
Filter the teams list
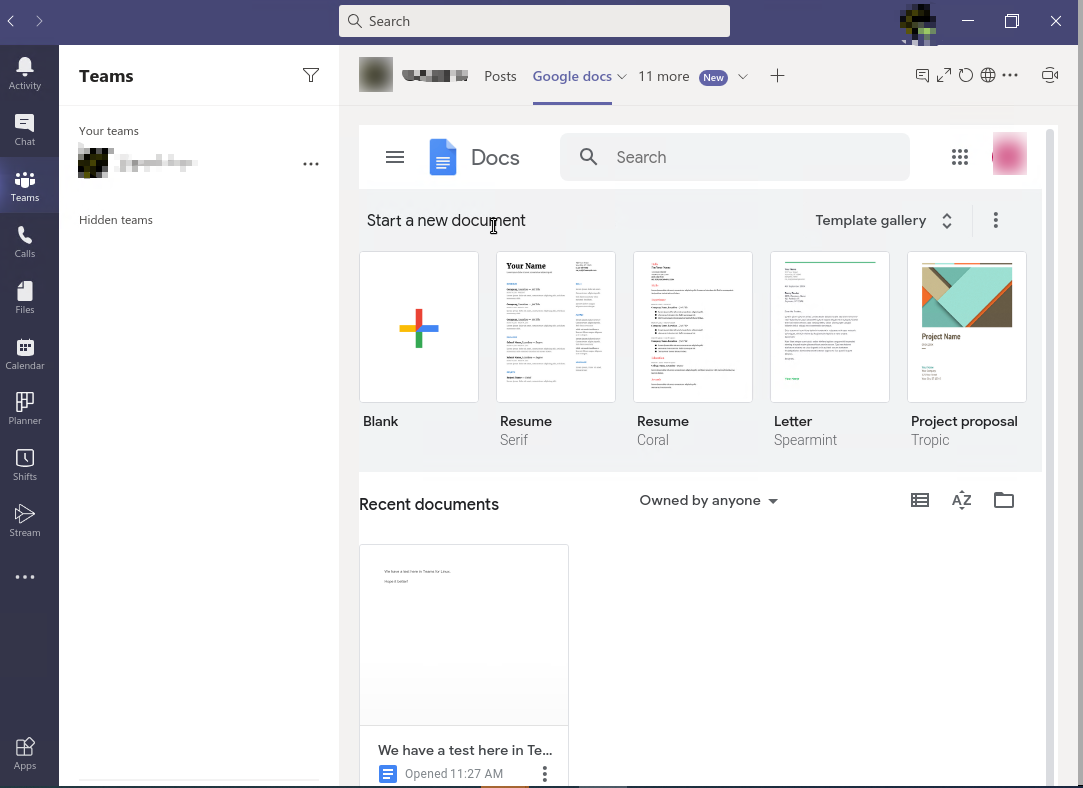(311, 75)
